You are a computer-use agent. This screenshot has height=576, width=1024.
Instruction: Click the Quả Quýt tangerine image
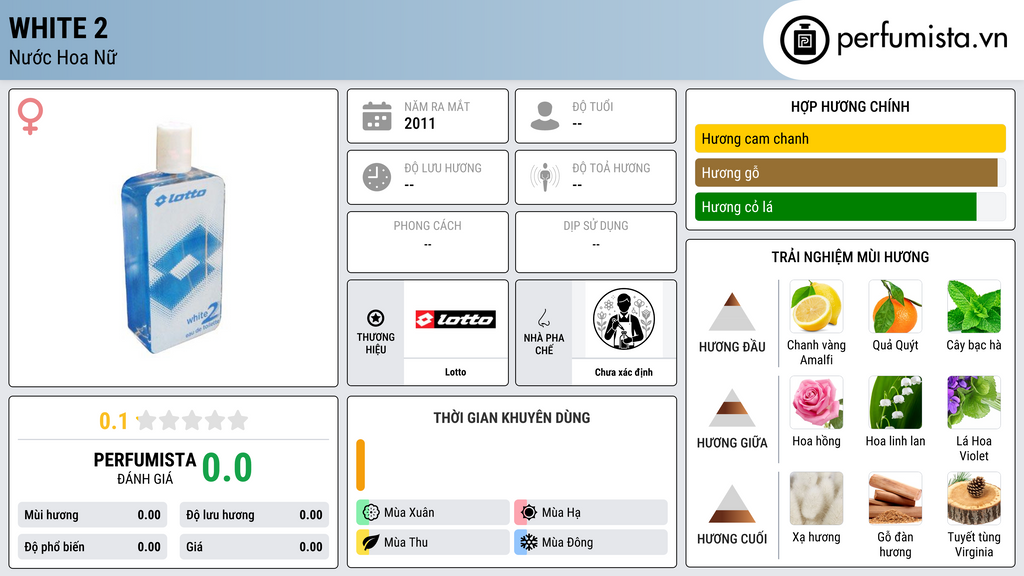tap(895, 307)
